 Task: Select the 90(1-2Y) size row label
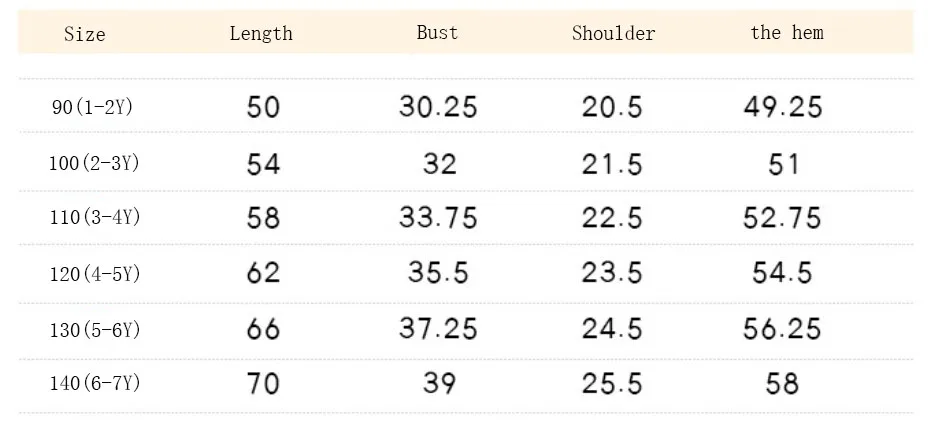coord(93,108)
